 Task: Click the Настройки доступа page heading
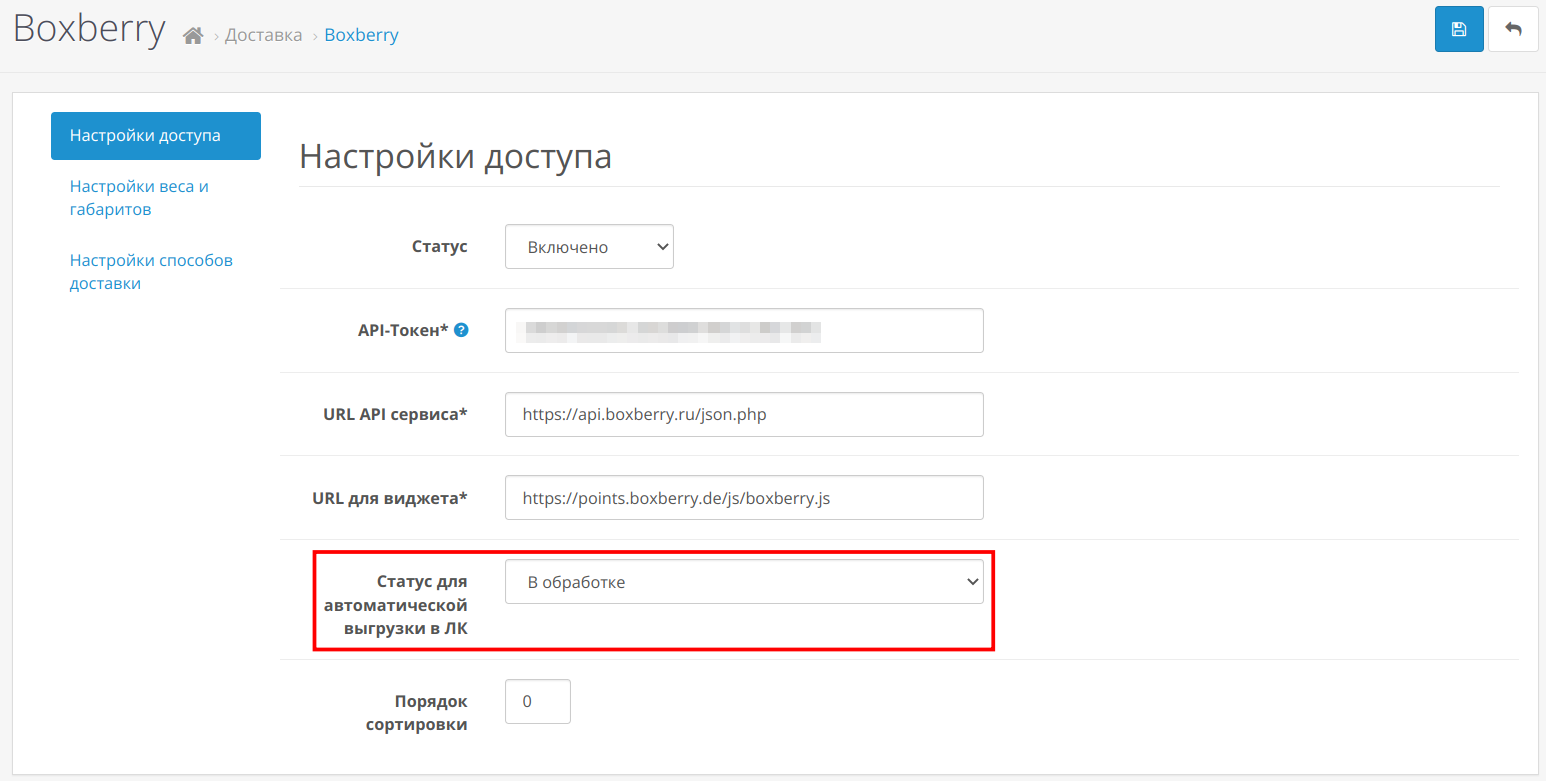pyautogui.click(x=455, y=157)
